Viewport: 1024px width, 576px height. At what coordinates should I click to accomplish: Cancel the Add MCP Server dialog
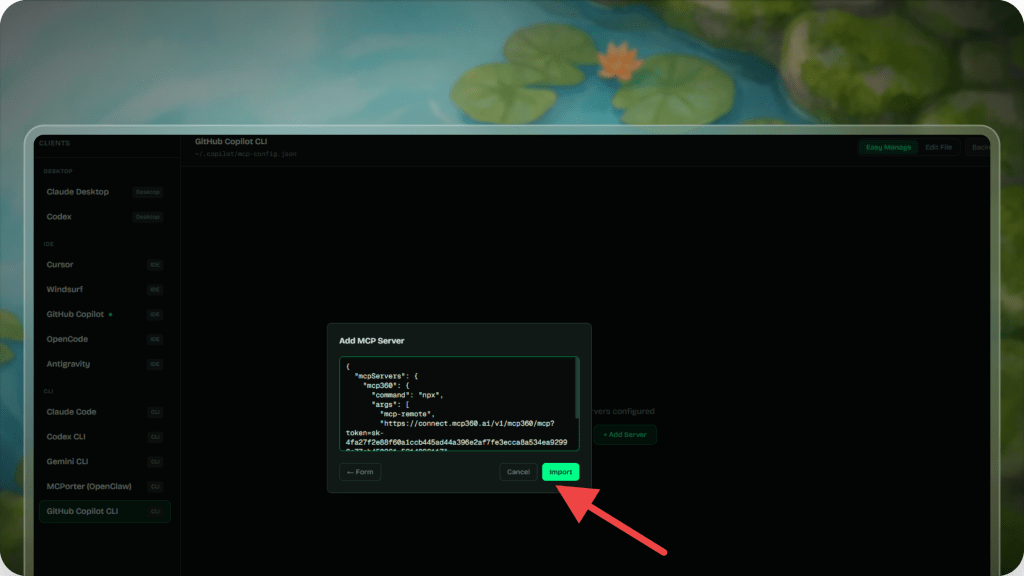pos(518,472)
